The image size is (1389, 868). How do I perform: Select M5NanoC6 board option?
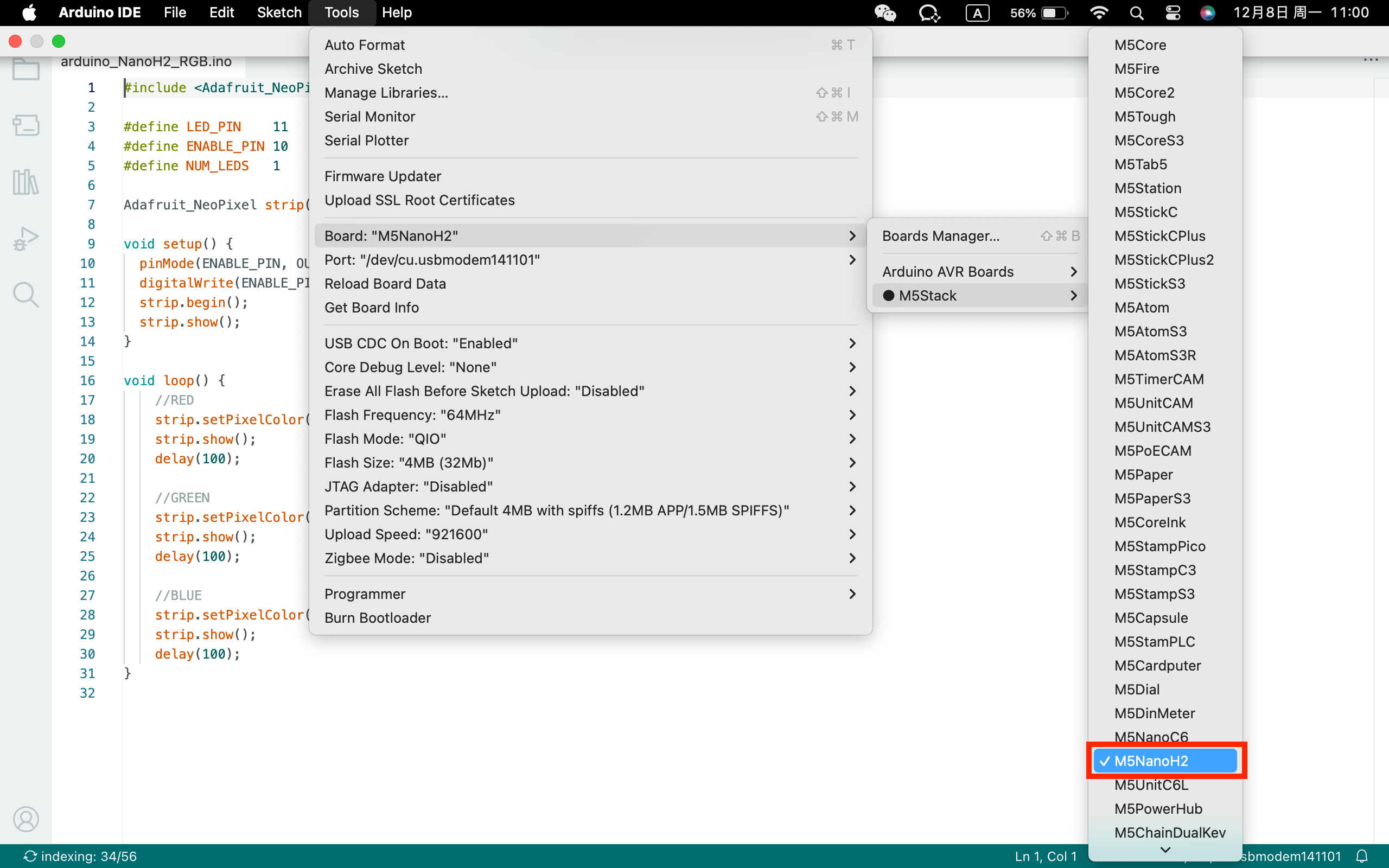pos(1151,736)
